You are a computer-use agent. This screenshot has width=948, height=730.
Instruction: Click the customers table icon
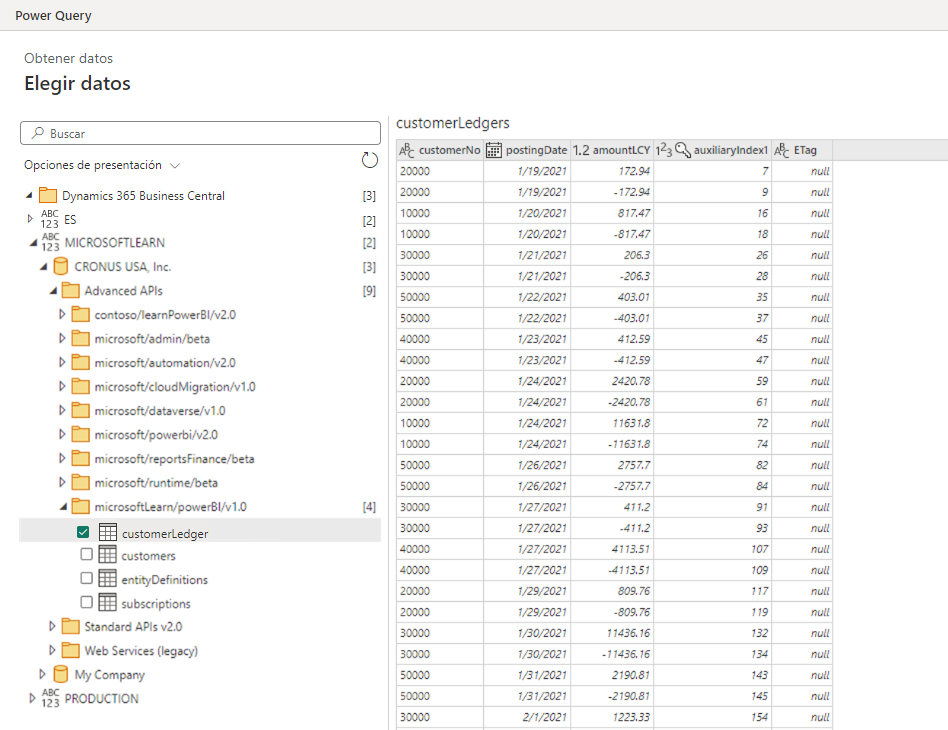click(108, 554)
